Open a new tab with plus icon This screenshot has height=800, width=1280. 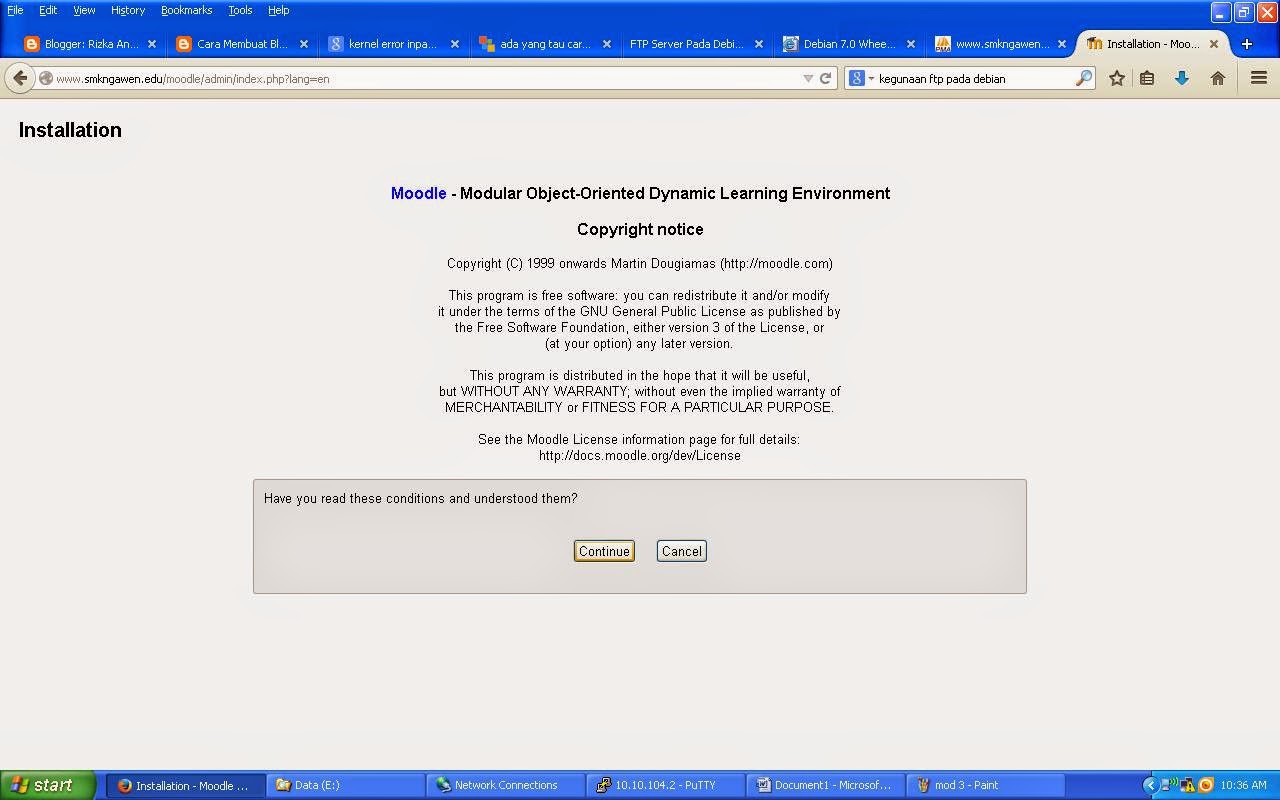click(x=1246, y=44)
